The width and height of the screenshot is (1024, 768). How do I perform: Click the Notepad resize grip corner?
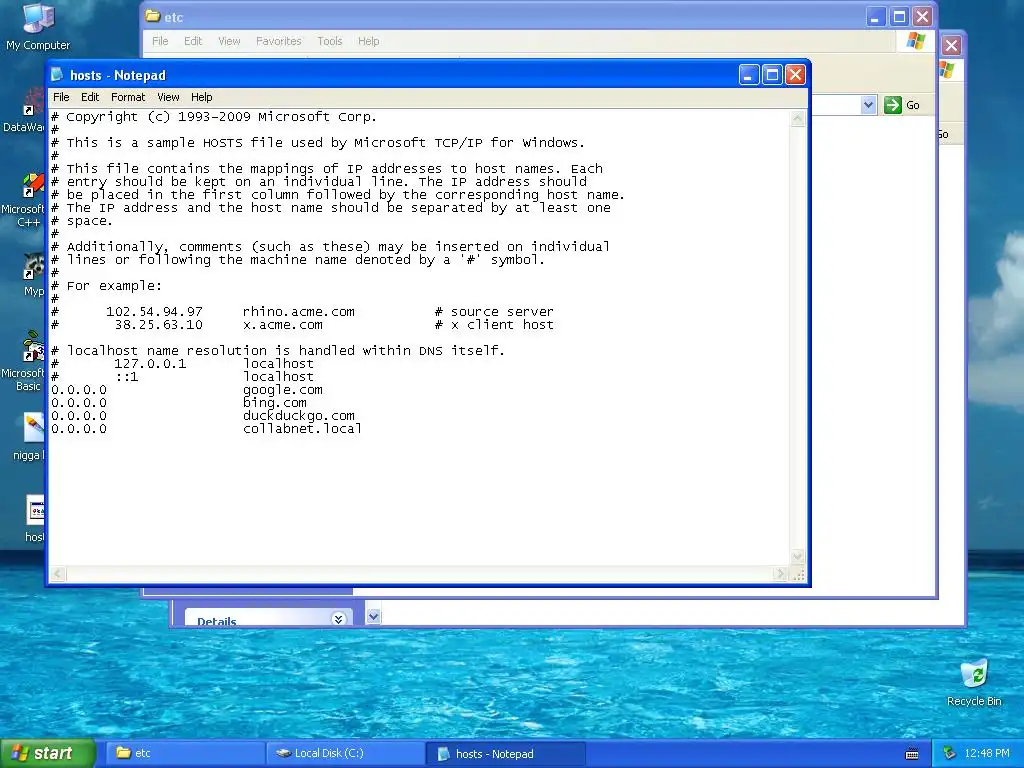[x=798, y=574]
